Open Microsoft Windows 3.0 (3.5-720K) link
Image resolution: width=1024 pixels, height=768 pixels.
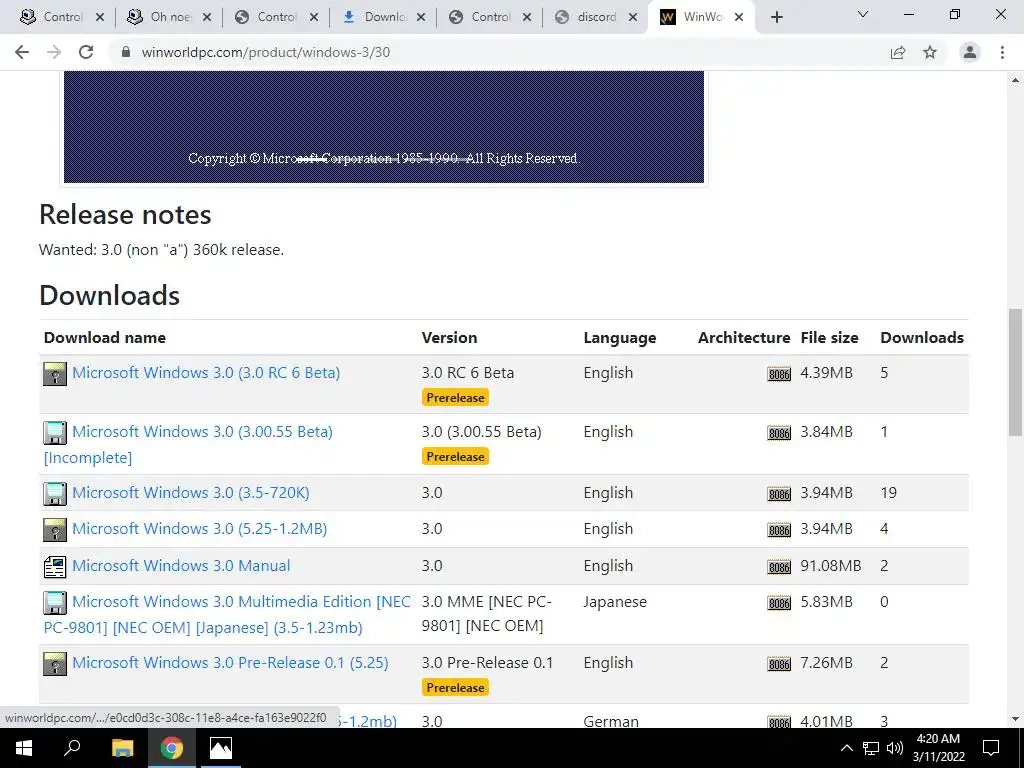(x=191, y=492)
